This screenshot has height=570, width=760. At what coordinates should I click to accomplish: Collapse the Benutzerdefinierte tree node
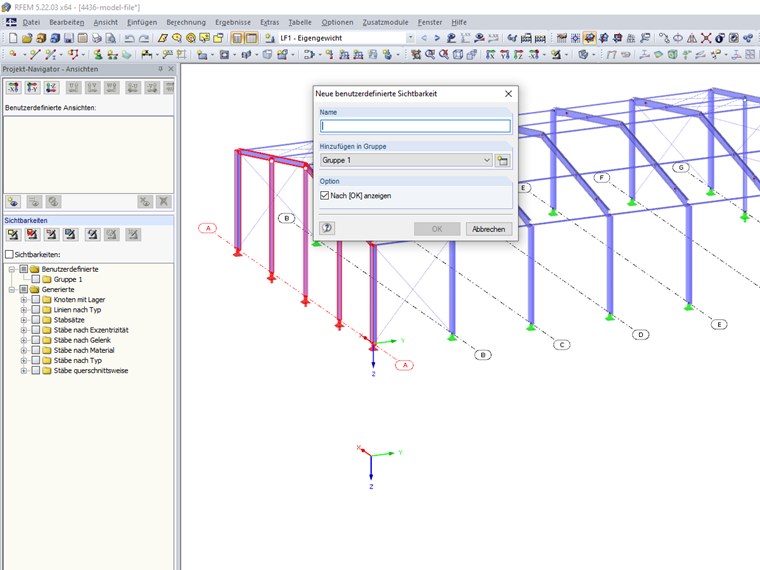tap(12, 269)
